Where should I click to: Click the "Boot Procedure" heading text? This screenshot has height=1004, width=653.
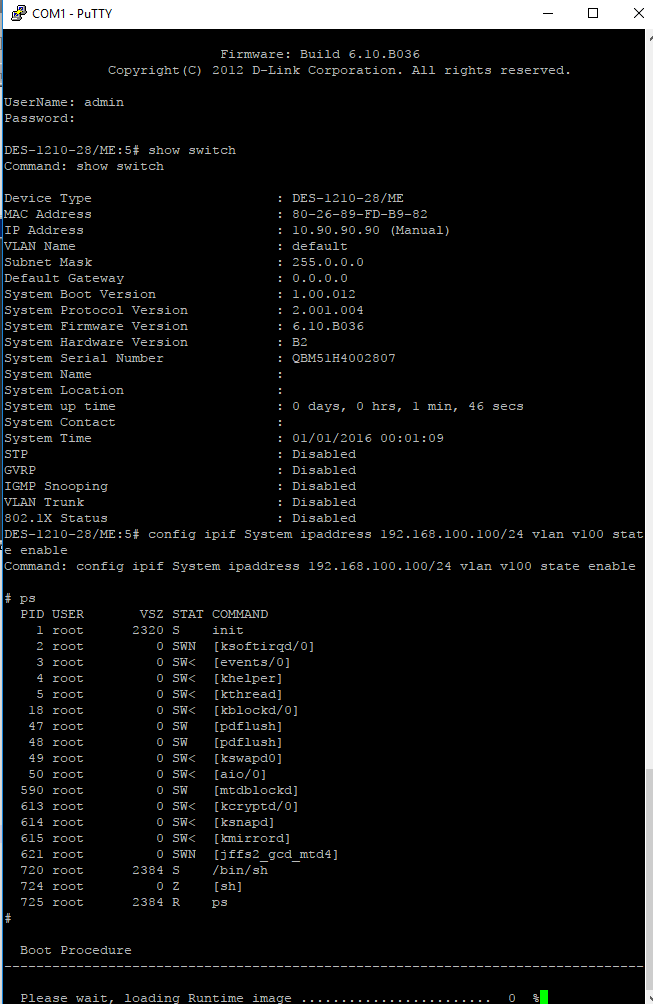click(75, 950)
